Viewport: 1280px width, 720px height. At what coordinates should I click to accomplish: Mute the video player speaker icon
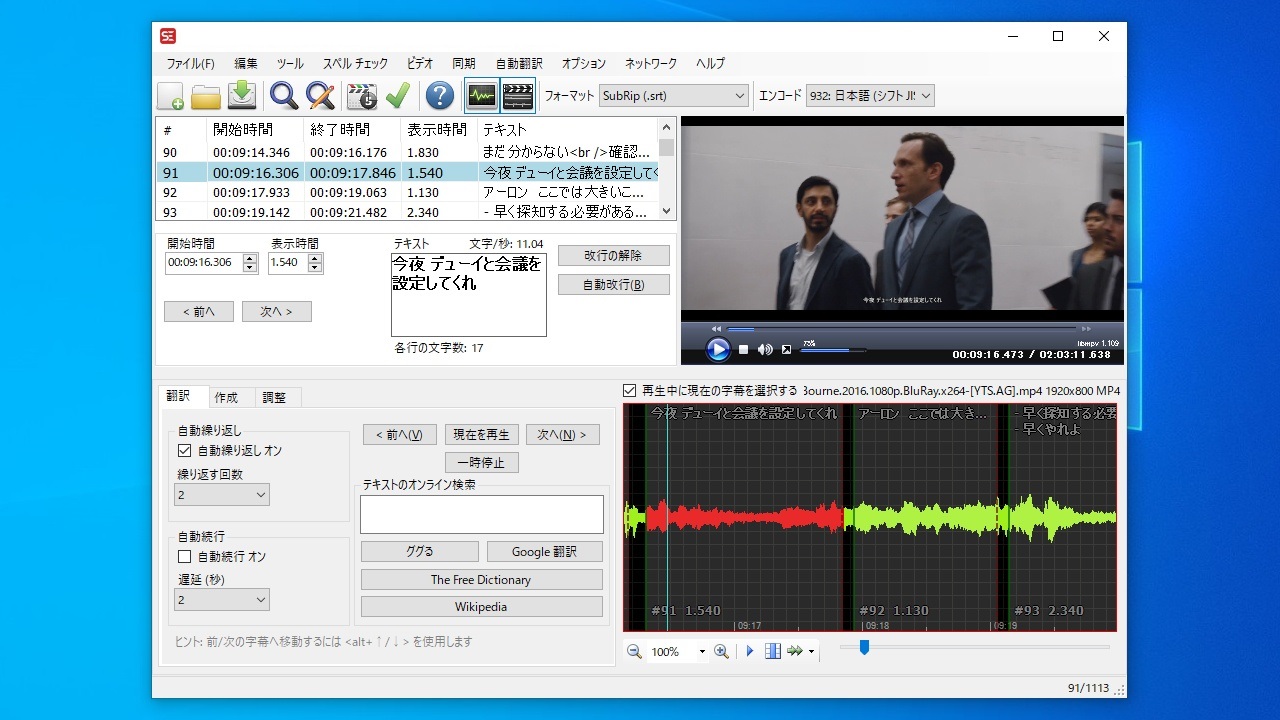(765, 349)
